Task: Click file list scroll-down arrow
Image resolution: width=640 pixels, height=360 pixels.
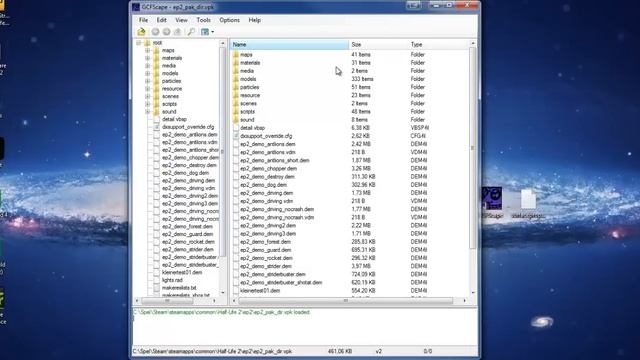Action: (x=473, y=292)
